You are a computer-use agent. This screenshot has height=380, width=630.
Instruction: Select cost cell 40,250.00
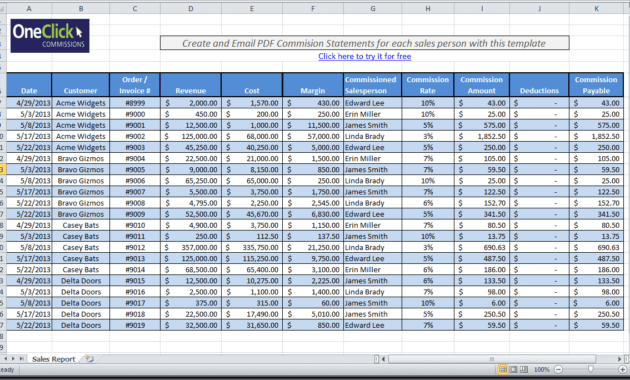tap(252, 147)
